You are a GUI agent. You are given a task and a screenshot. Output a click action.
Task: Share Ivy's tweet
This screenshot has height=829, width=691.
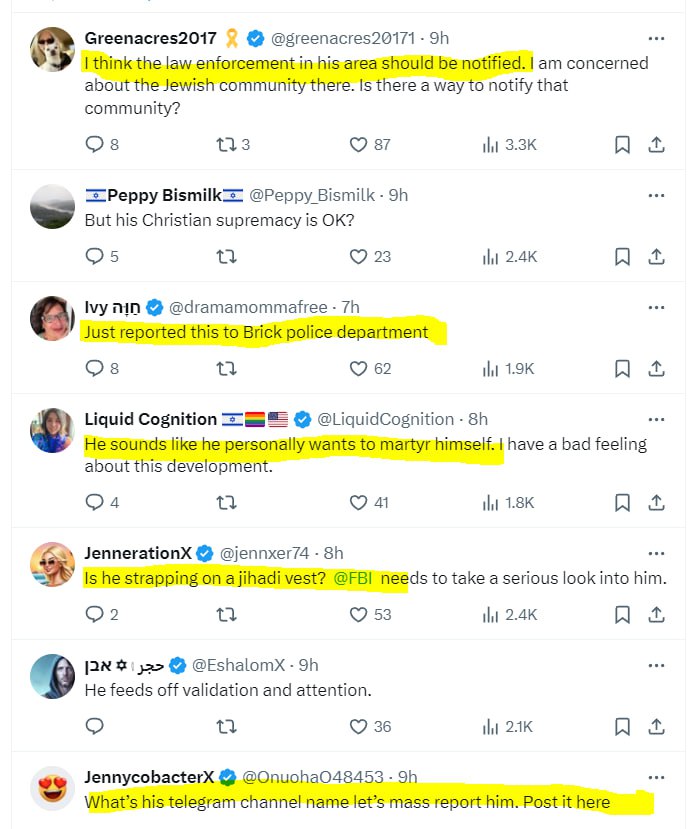(x=657, y=368)
